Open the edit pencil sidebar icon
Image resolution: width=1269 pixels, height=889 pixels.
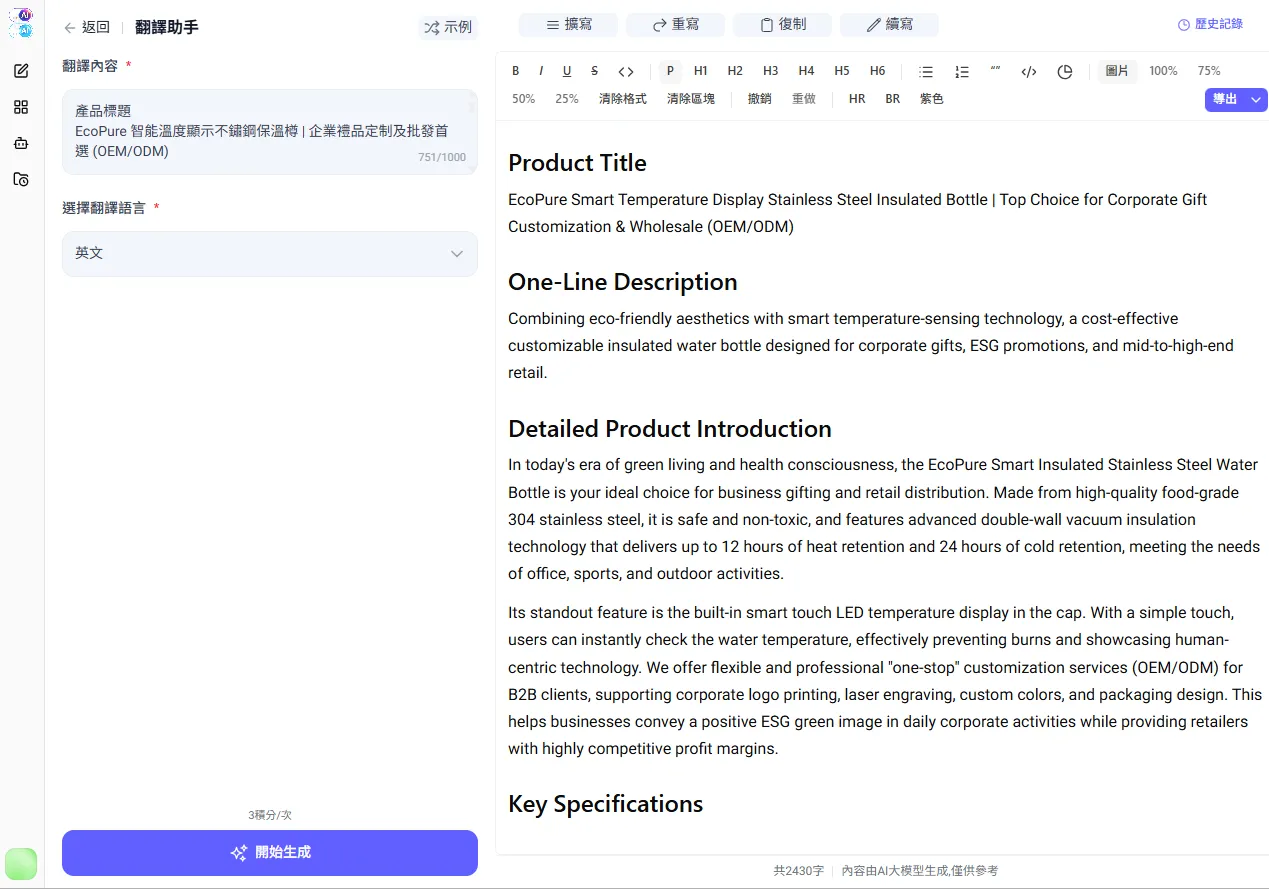point(21,71)
